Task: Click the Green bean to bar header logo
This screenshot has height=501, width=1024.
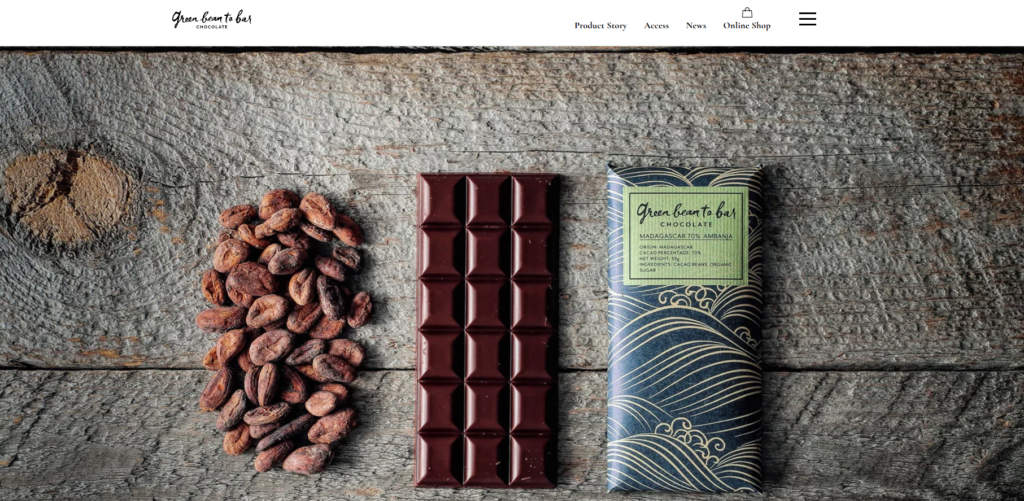Action: tap(212, 20)
